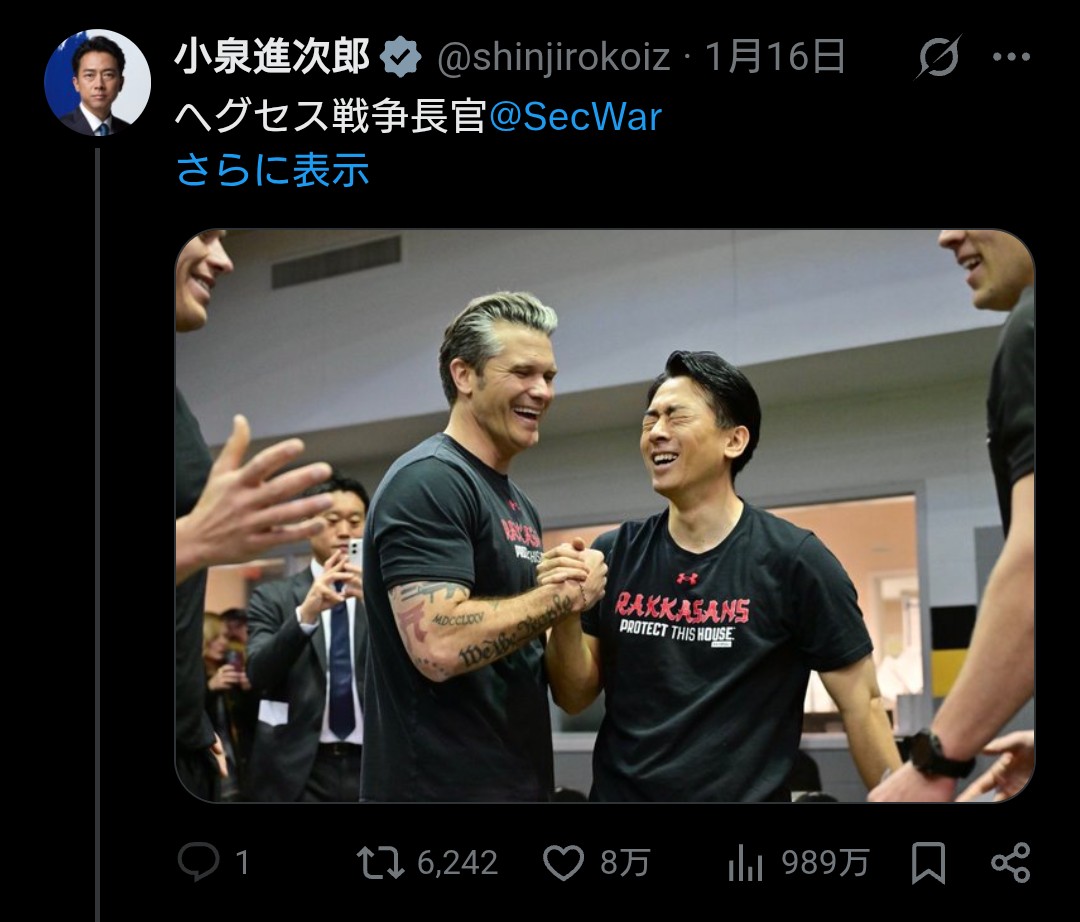
Task: Open the @SecWar mention link
Action: coord(575,116)
